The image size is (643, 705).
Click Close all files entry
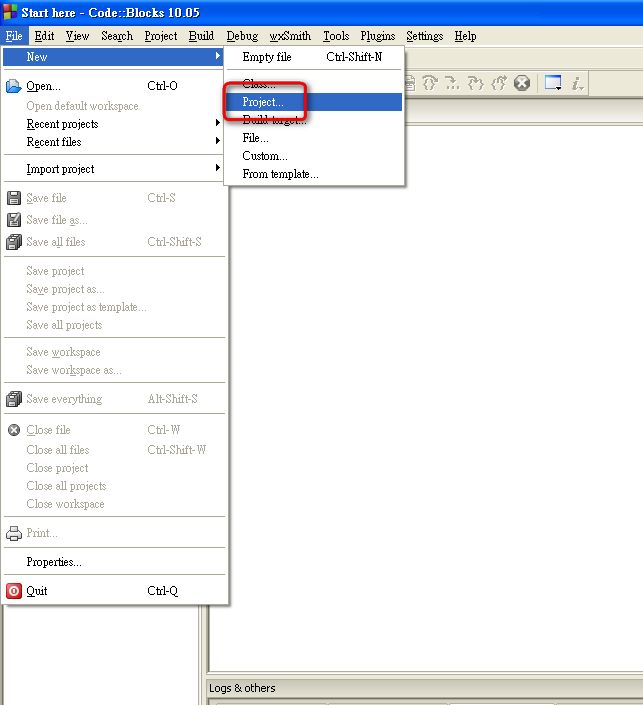point(113,450)
